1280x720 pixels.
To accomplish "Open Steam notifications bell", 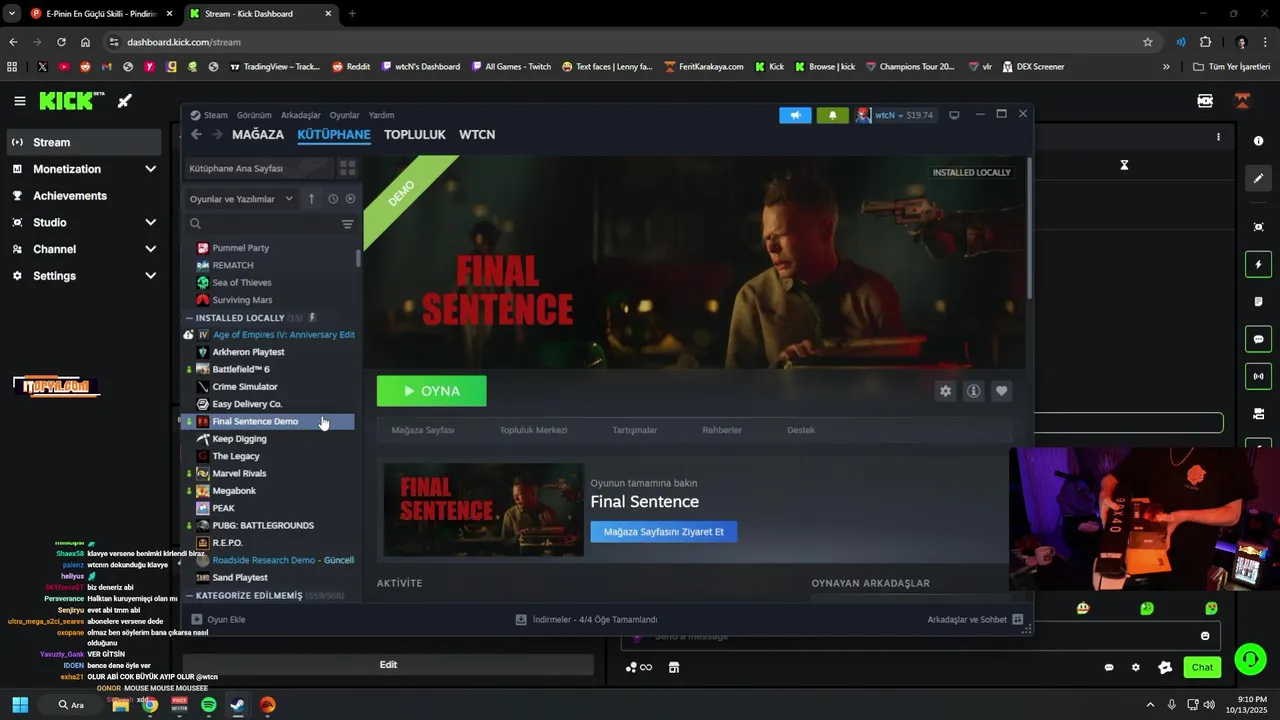I will point(832,115).
